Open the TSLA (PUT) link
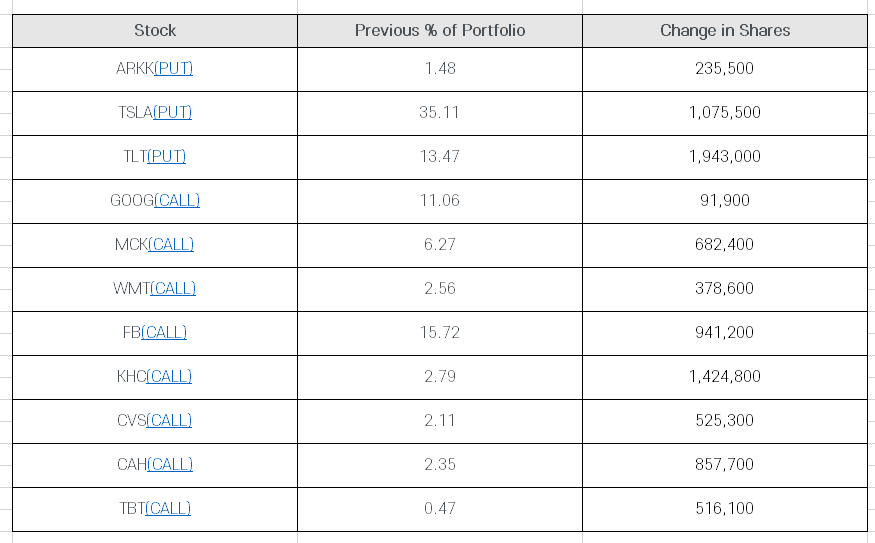The height and width of the screenshot is (543, 875). (172, 113)
